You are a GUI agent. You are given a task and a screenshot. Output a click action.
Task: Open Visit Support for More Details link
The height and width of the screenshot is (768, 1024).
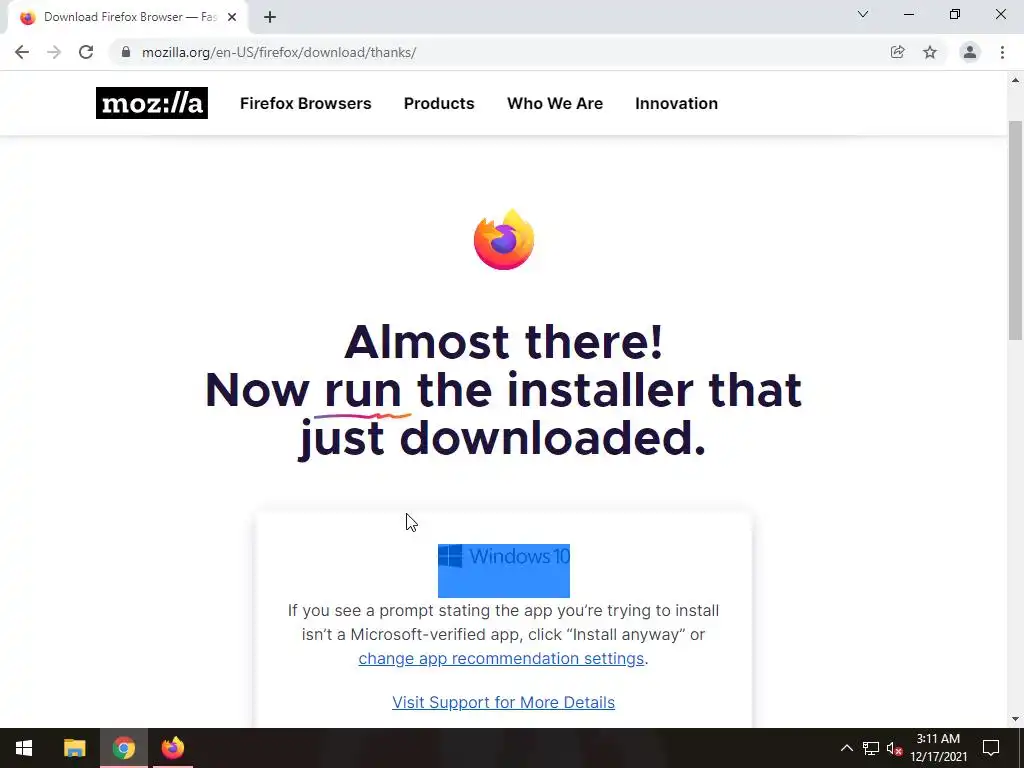[504, 702]
